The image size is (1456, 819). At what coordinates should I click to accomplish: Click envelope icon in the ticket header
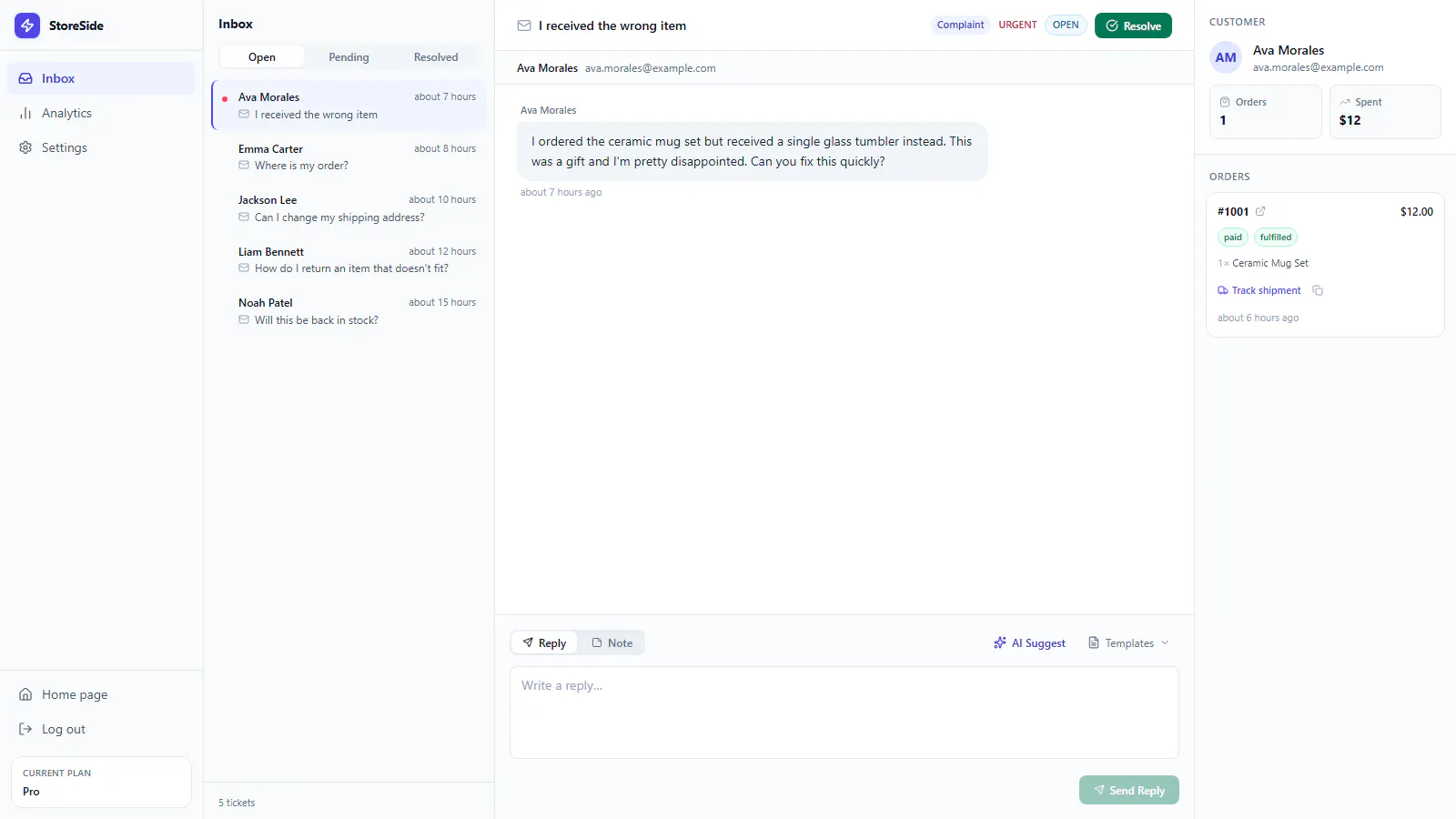coord(524,25)
